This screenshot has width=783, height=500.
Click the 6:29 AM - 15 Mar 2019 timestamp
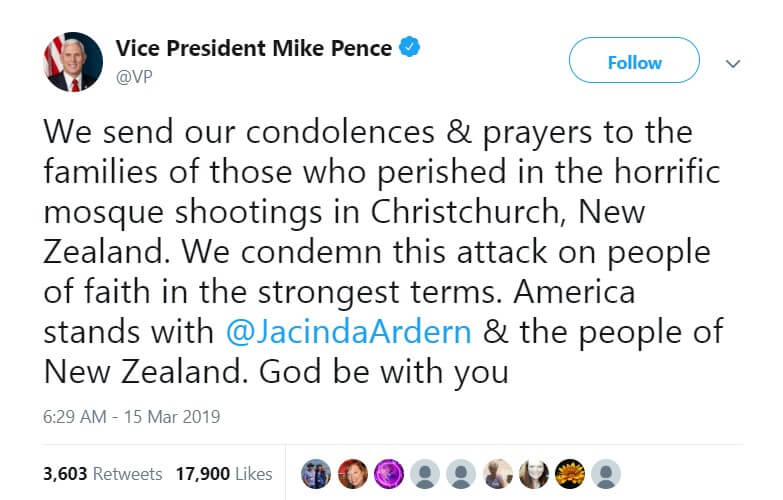click(x=132, y=416)
